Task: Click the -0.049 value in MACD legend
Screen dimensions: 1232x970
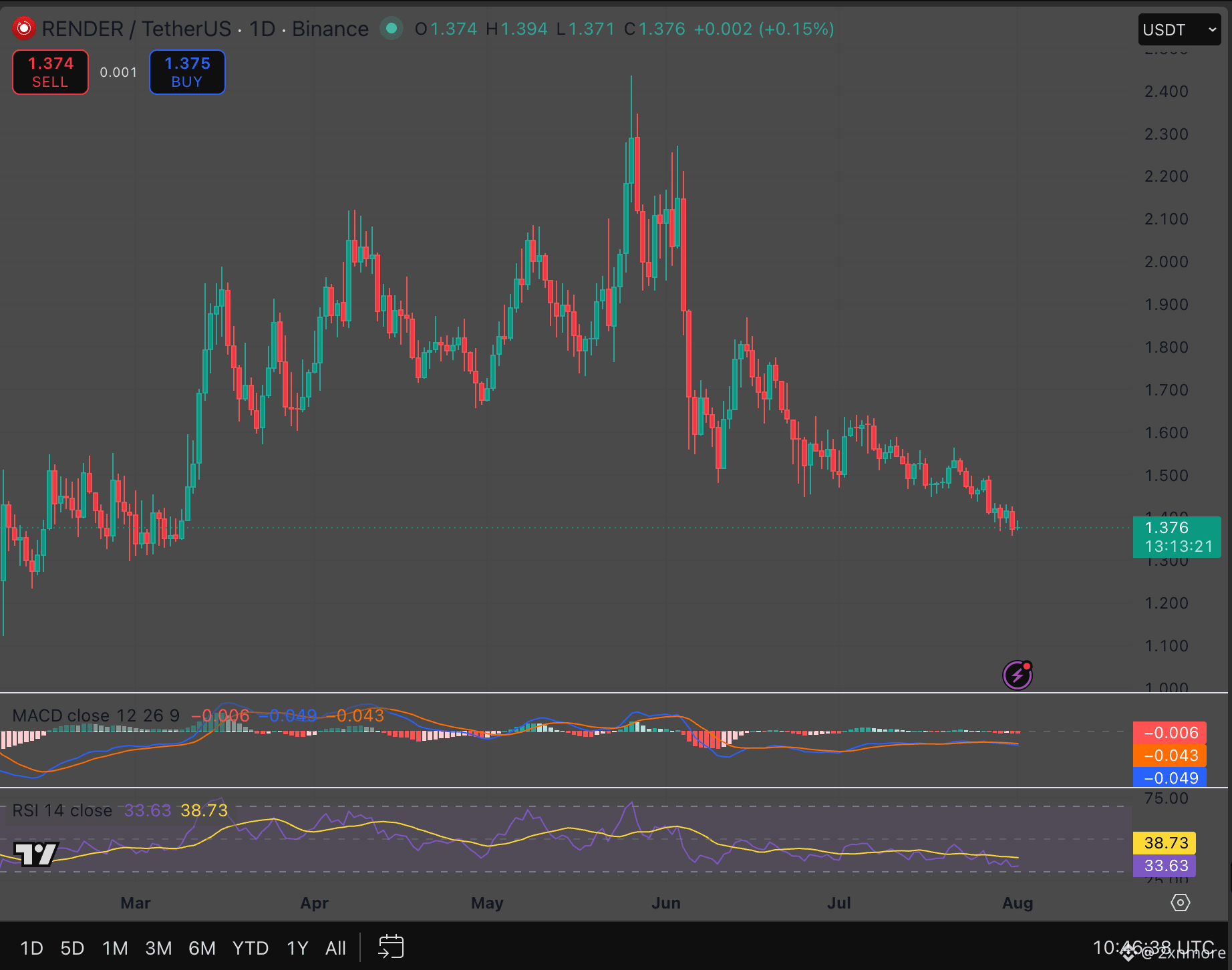Action: [x=288, y=715]
